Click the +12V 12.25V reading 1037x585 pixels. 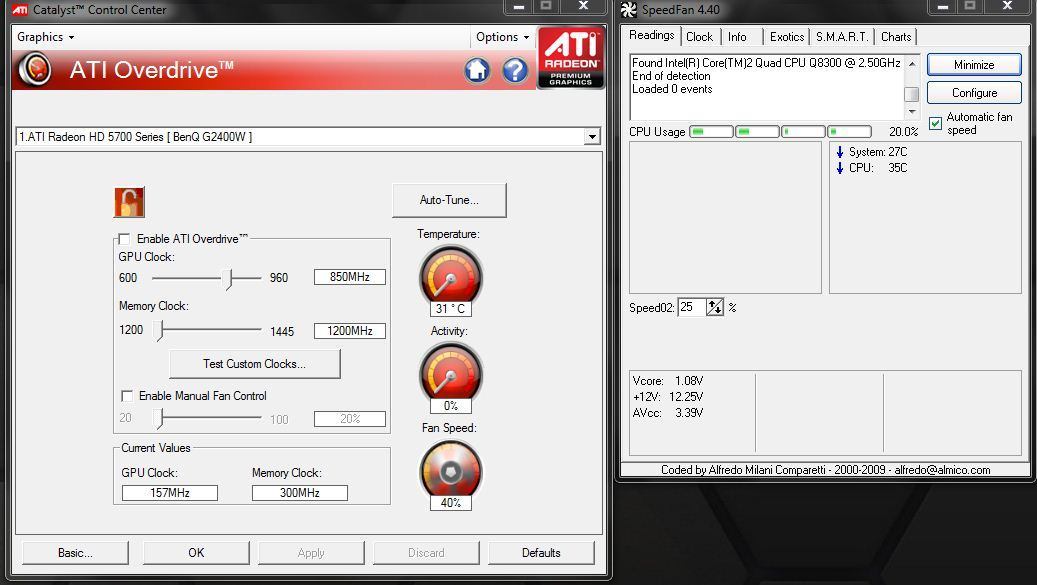(668, 397)
